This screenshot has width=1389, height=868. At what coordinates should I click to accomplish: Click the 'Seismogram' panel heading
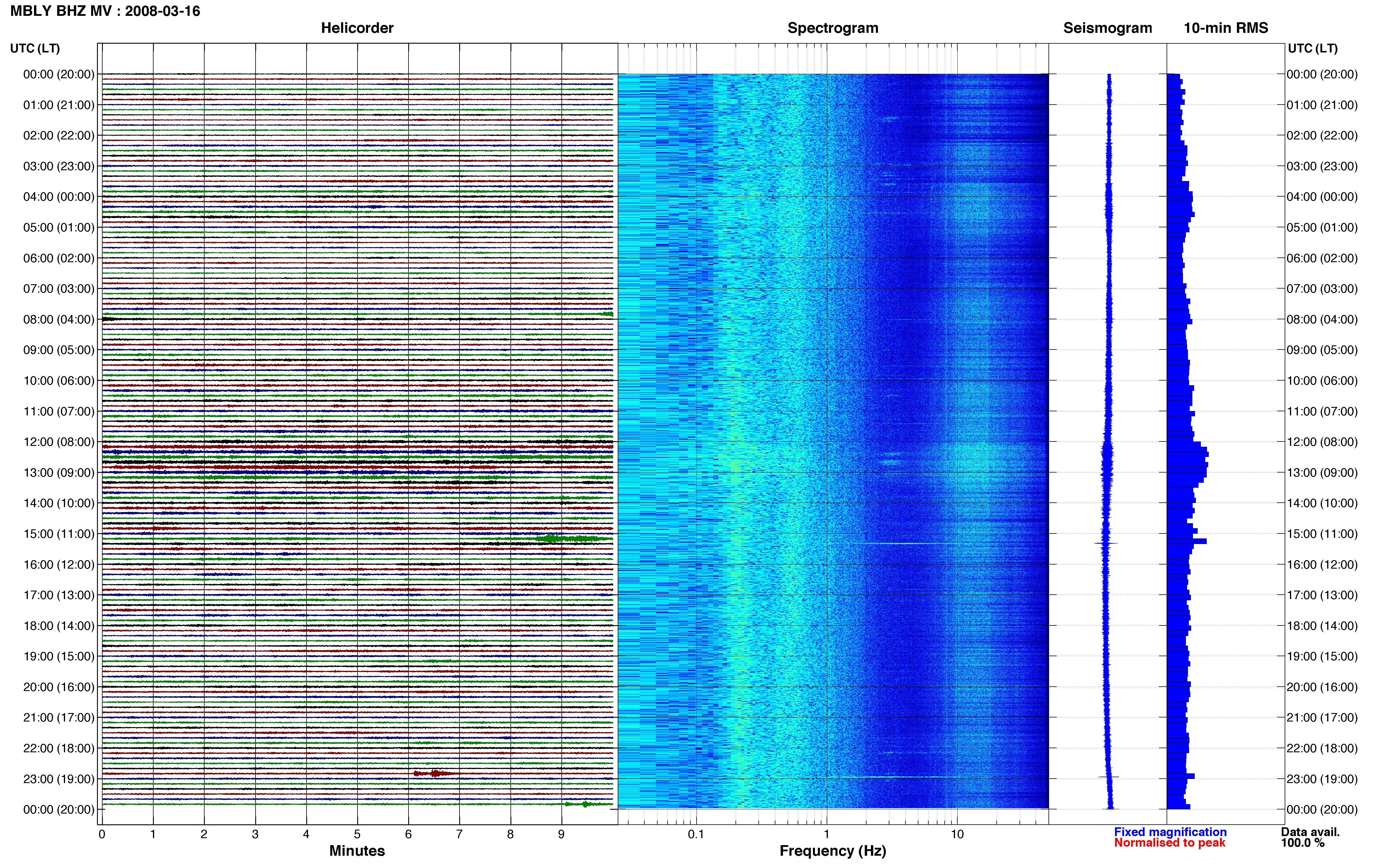(1108, 28)
